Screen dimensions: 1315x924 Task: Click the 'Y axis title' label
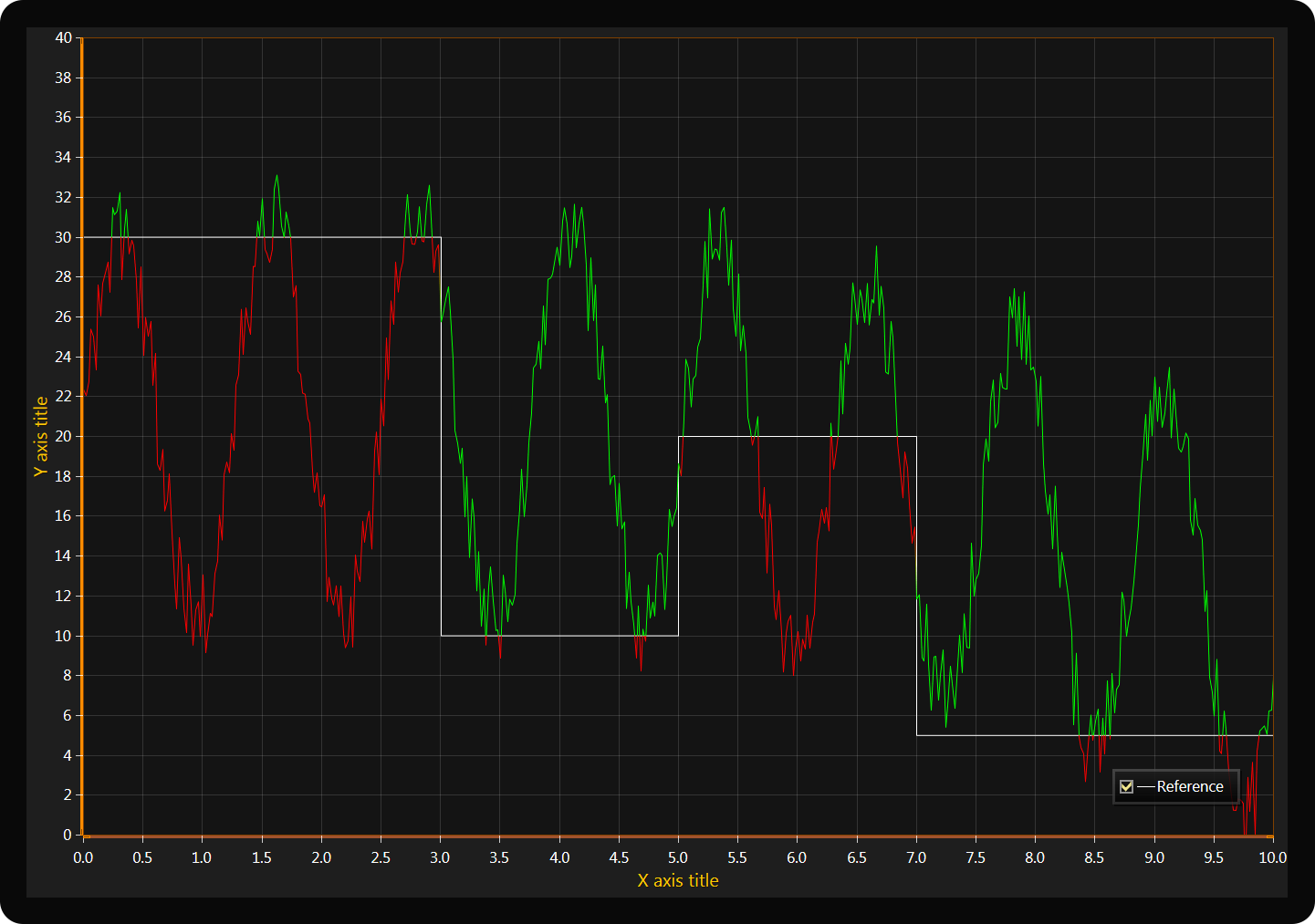pos(41,436)
